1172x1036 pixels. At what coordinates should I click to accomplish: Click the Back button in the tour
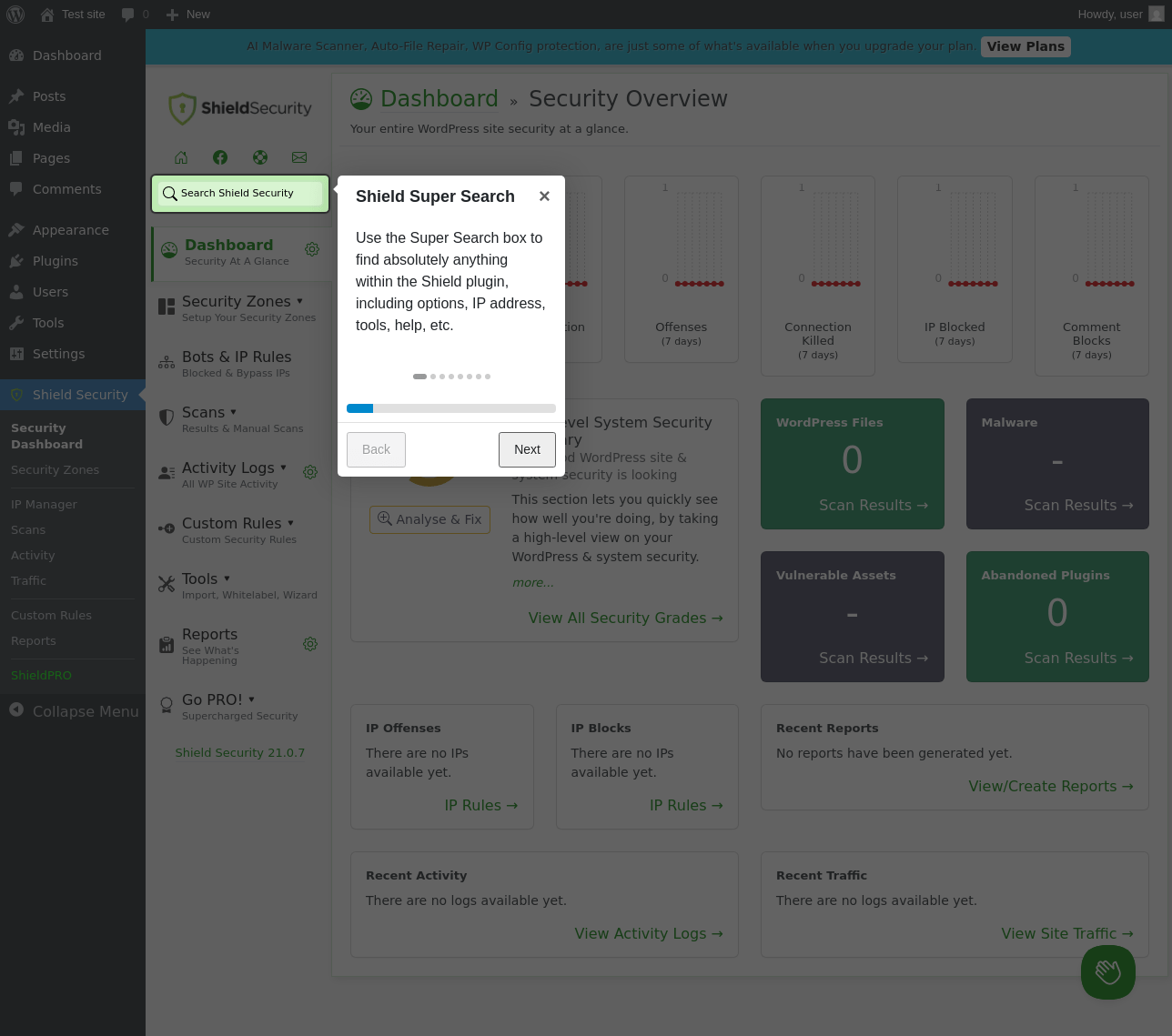(x=376, y=449)
